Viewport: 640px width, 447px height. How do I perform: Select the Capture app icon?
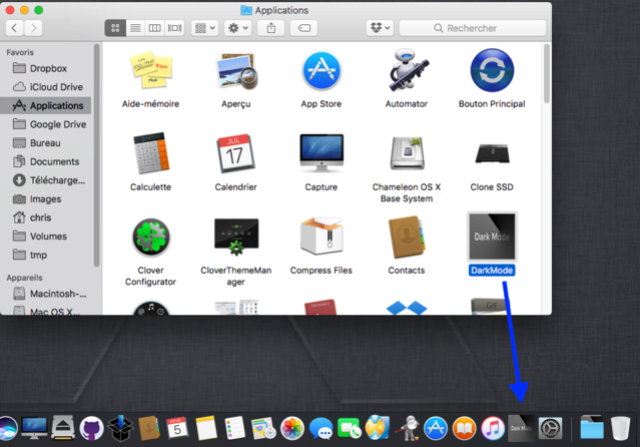tap(321, 153)
